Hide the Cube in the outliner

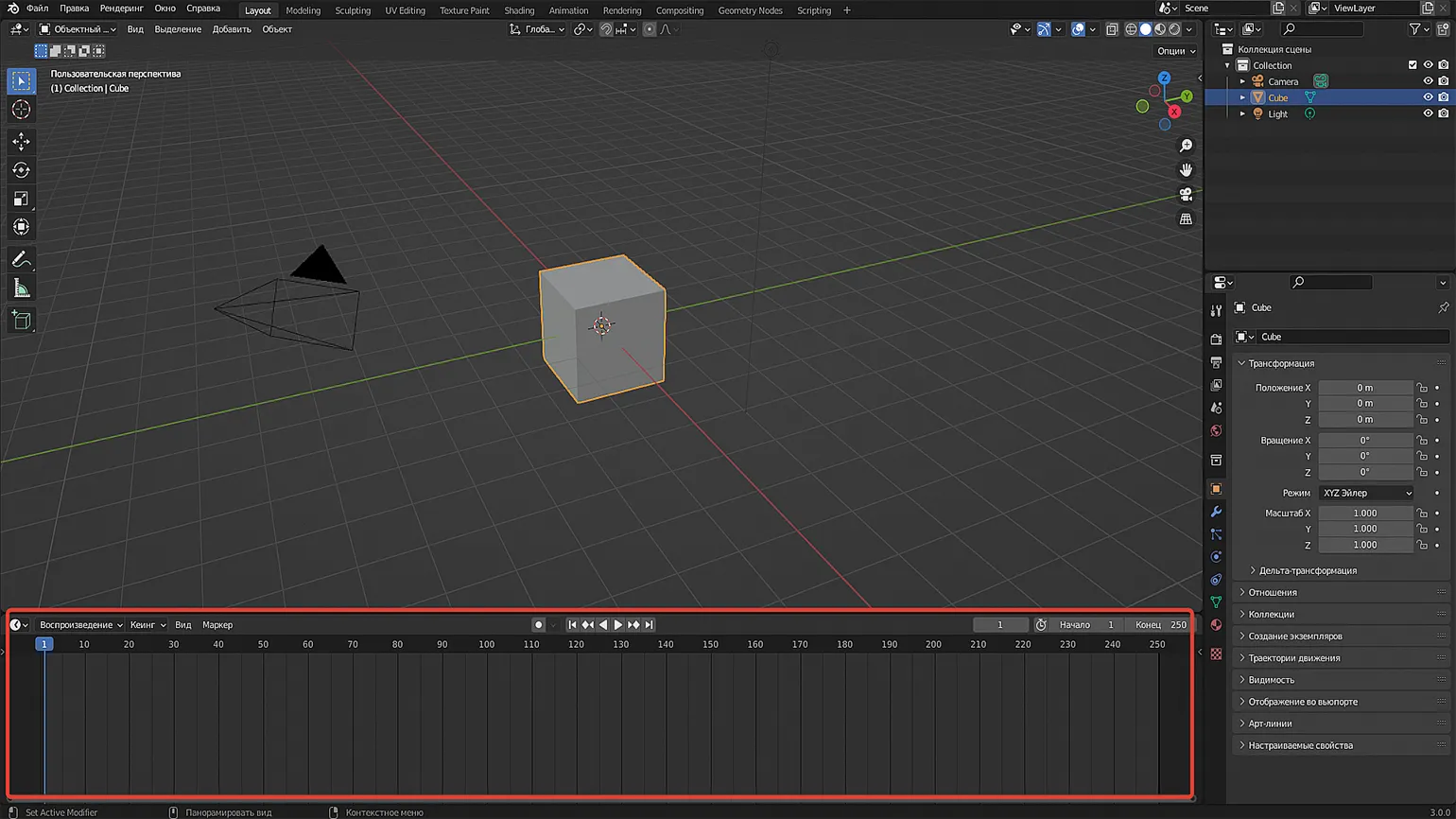tap(1428, 97)
